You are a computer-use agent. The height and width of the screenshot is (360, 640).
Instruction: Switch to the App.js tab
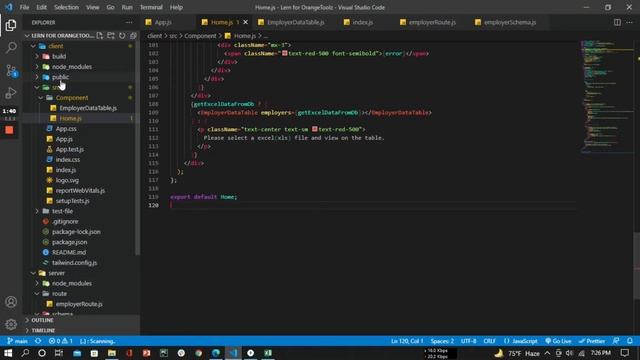[x=163, y=22]
